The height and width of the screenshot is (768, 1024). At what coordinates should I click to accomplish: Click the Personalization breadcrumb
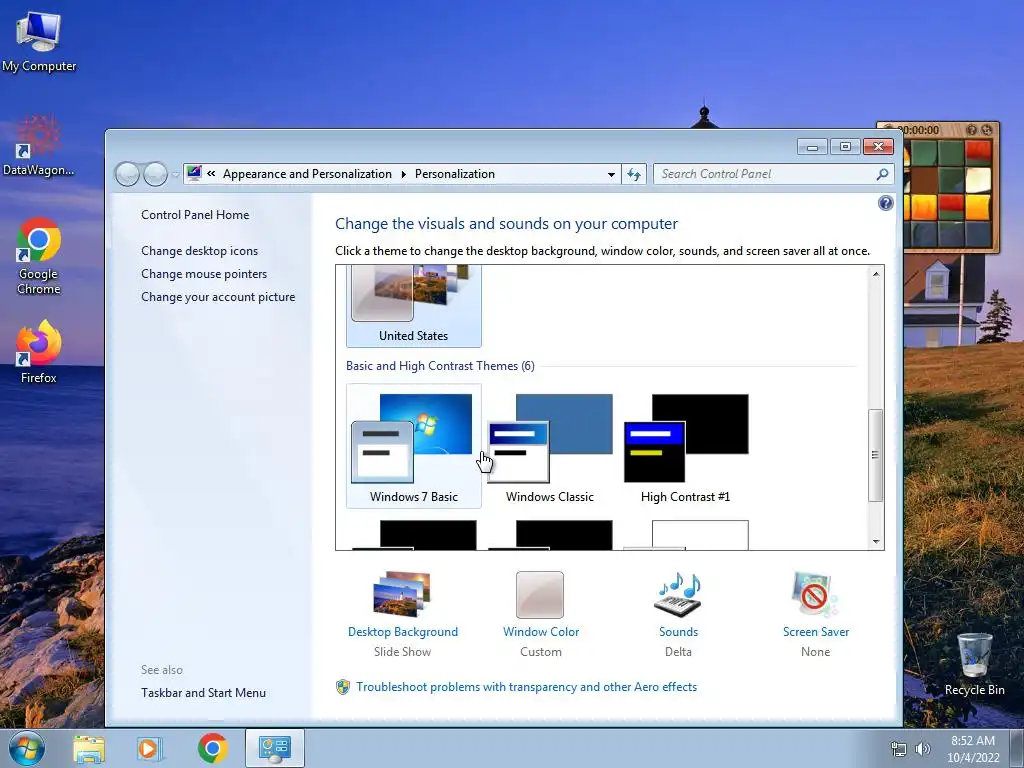coord(455,174)
